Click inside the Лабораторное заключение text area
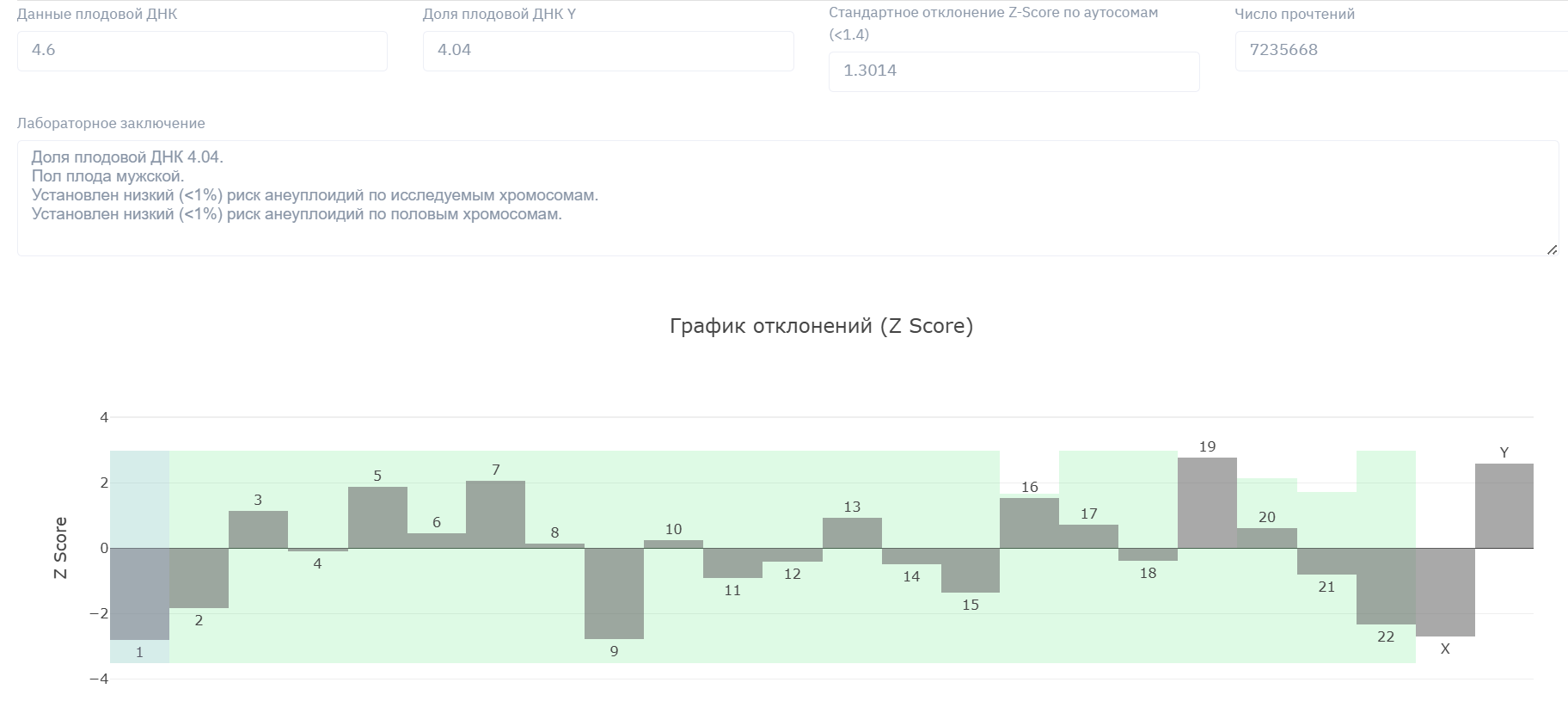Screen dimensions: 1568x701 (787, 198)
